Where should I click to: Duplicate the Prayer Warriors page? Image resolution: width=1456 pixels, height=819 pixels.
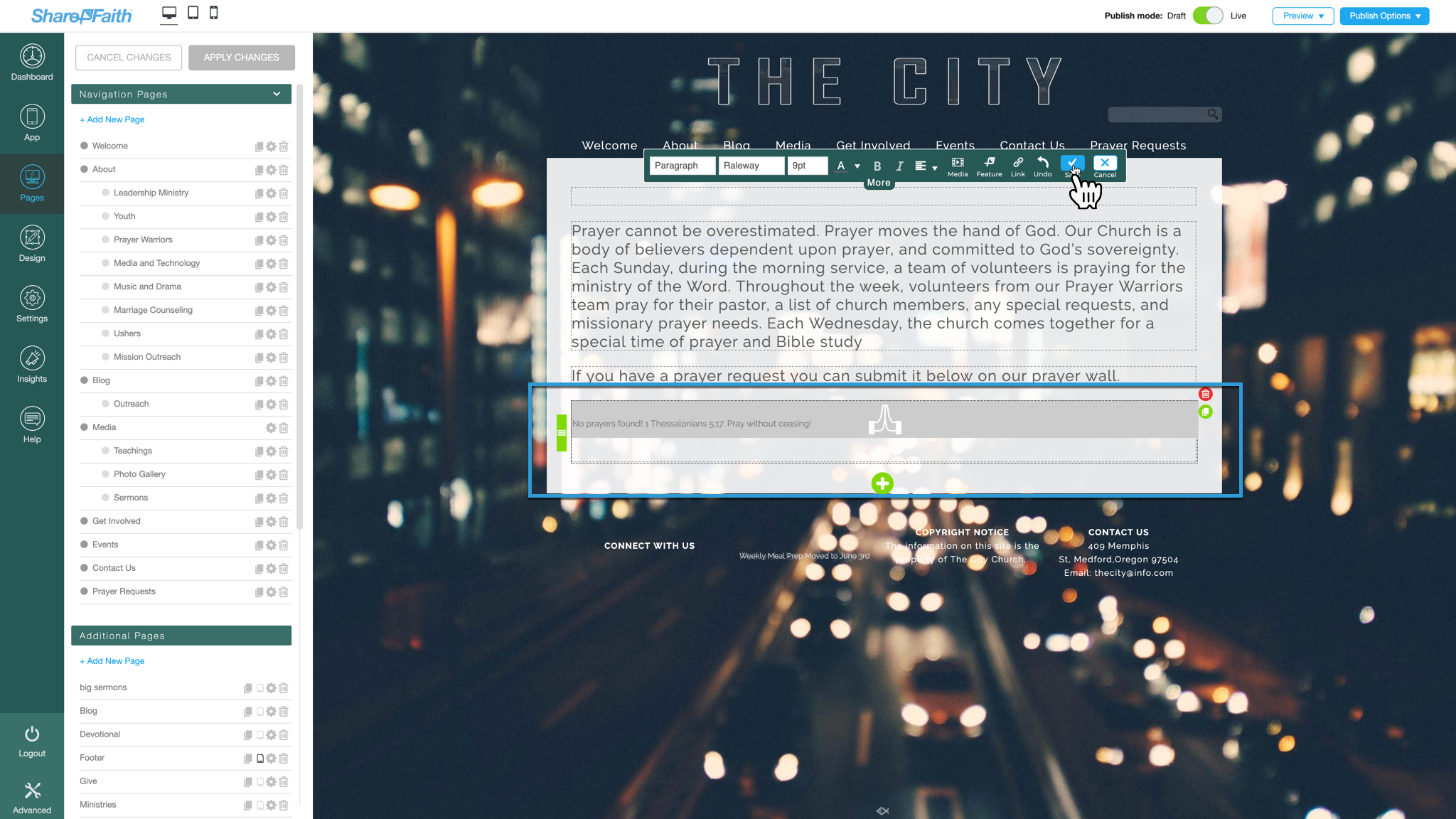(x=259, y=240)
